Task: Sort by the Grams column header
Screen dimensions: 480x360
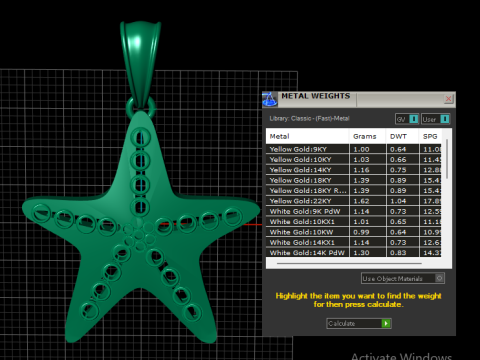Action: (367, 136)
